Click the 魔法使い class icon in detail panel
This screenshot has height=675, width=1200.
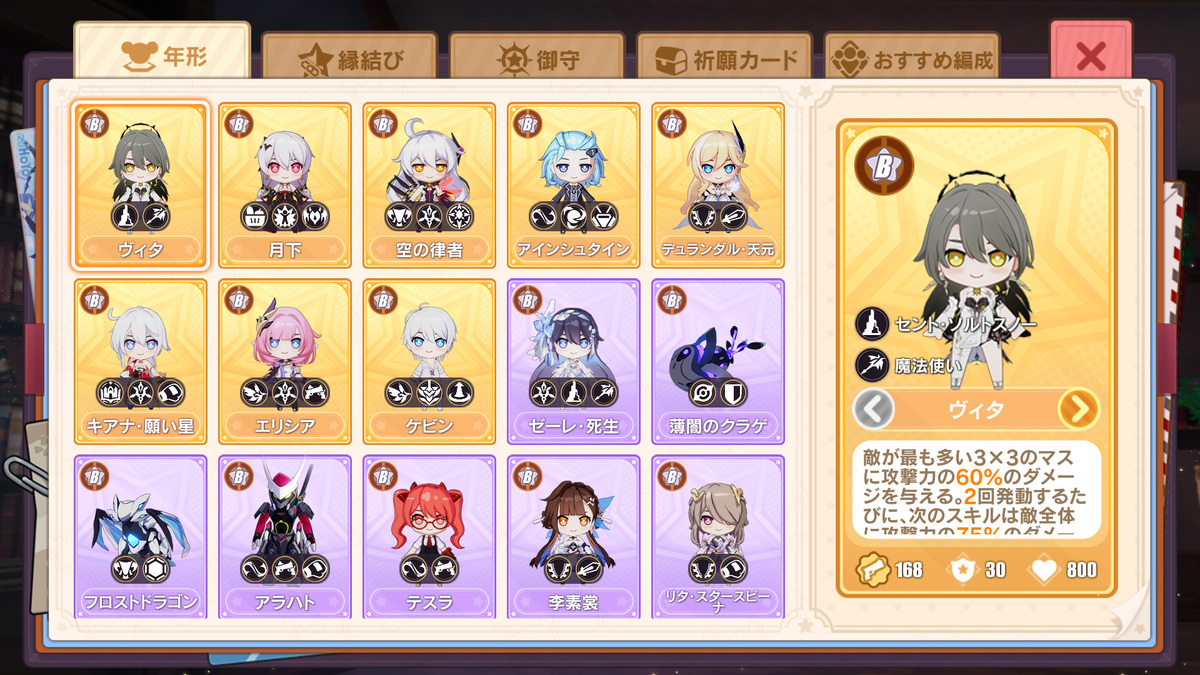pyautogui.click(x=872, y=365)
